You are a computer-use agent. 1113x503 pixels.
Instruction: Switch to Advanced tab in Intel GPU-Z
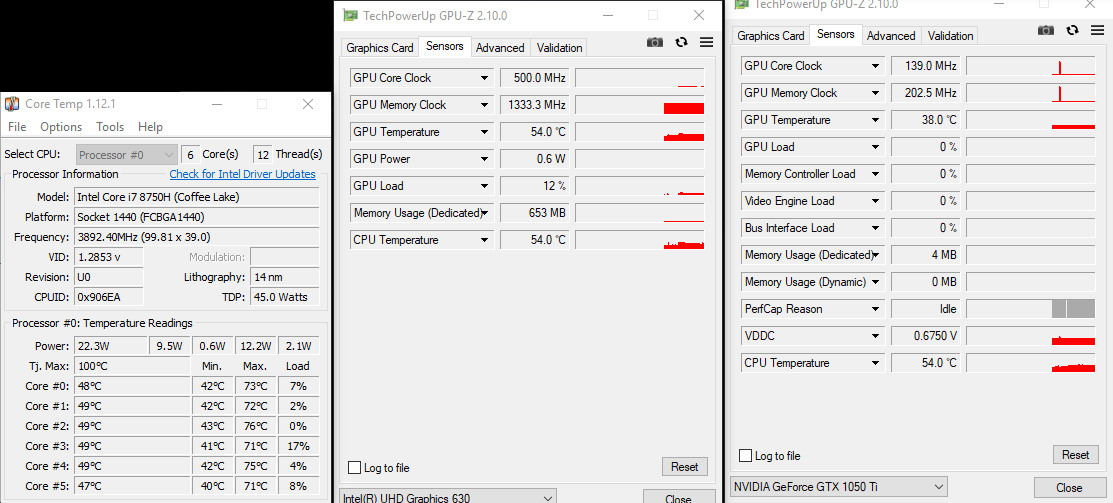[500, 48]
